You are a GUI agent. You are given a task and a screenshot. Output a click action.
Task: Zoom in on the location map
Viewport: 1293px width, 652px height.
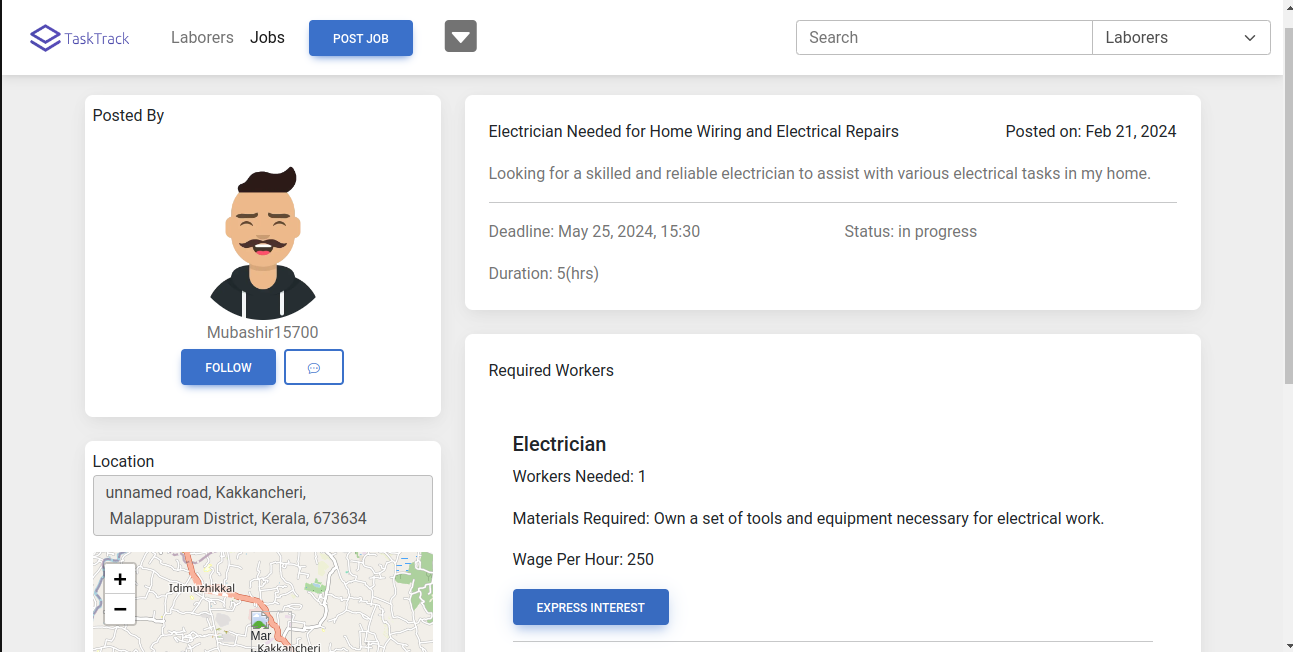pyautogui.click(x=120, y=579)
